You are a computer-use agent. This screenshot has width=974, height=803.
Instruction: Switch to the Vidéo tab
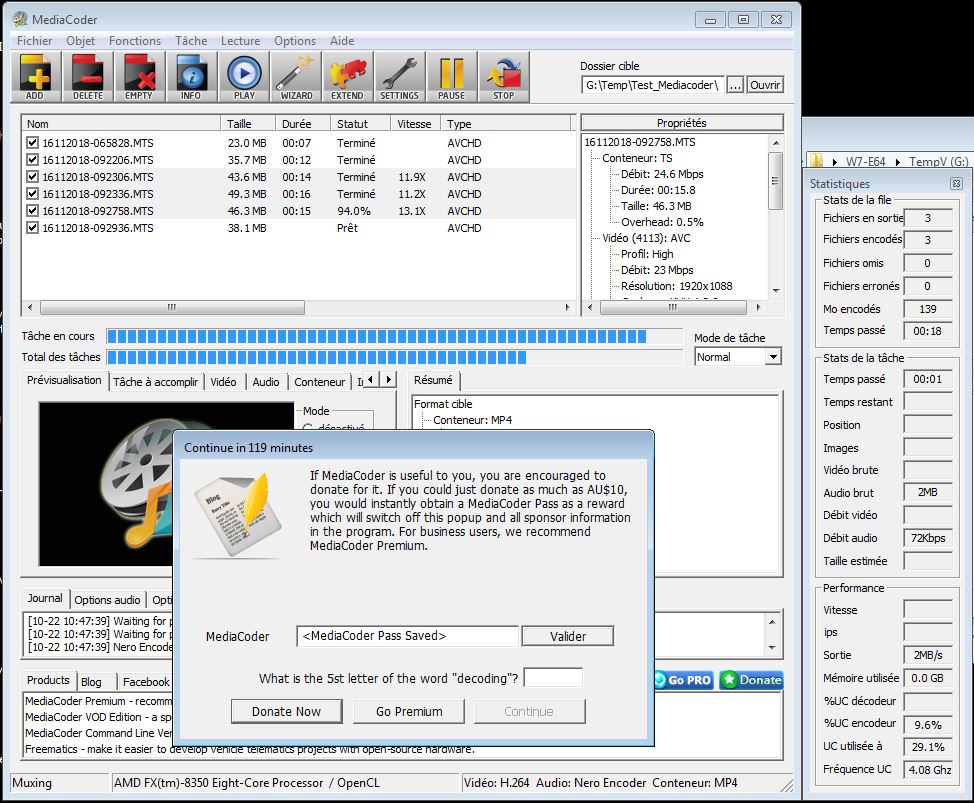pyautogui.click(x=223, y=382)
